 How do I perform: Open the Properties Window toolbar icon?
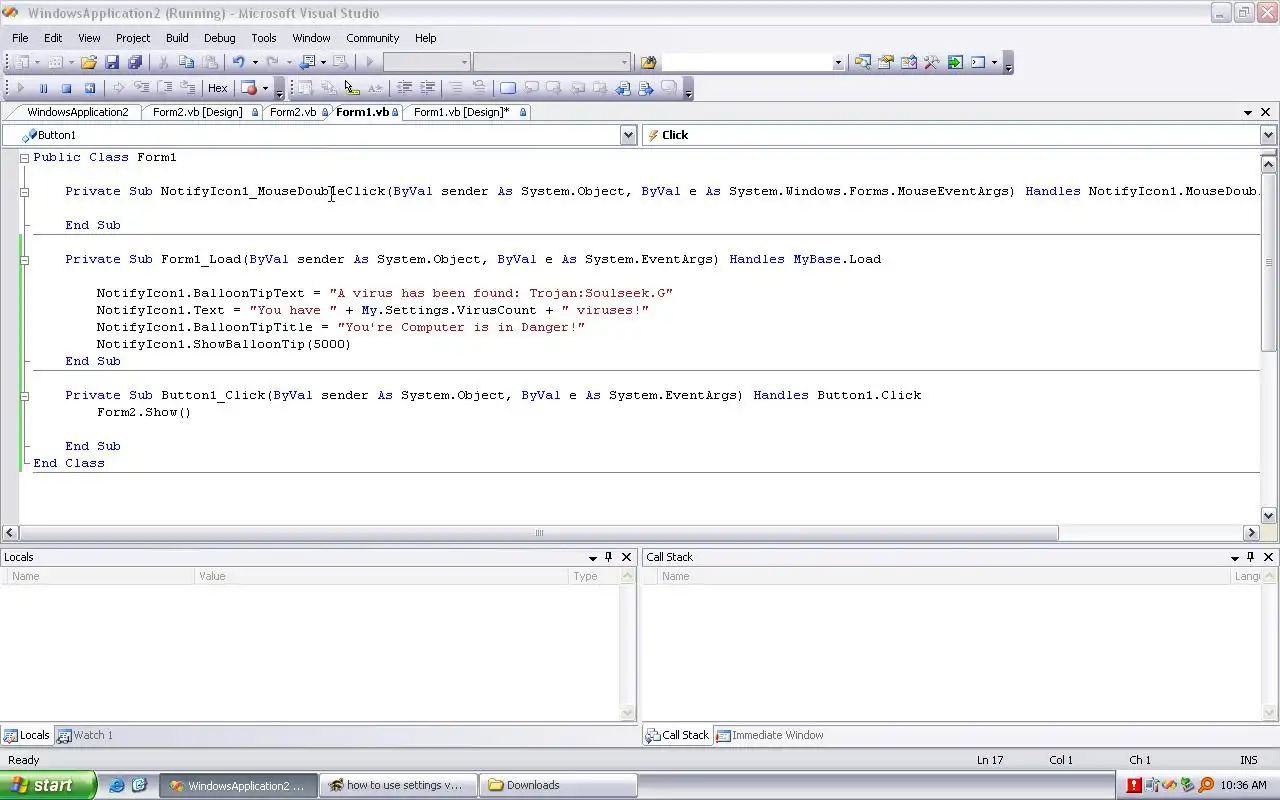tap(886, 62)
